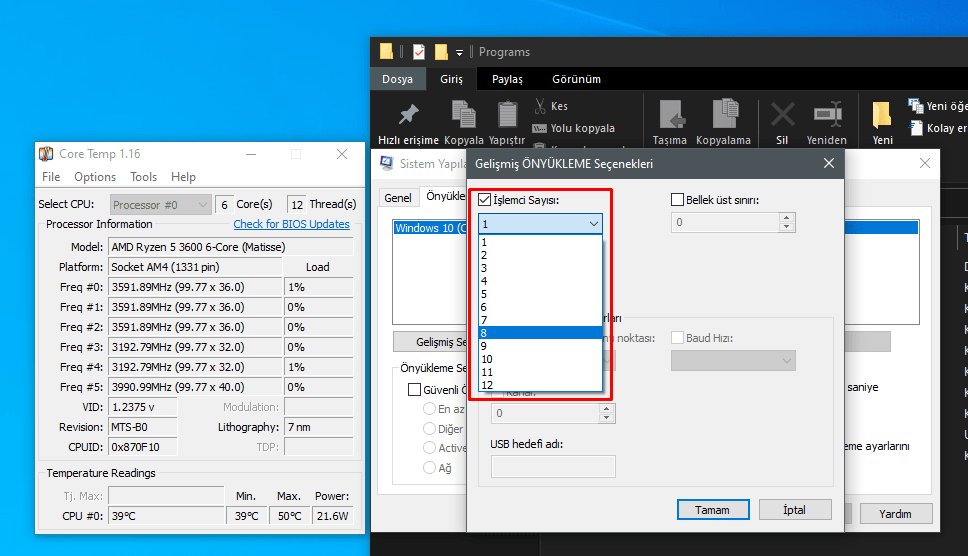Image resolution: width=968 pixels, height=556 pixels.
Task: Click Hızlı erişime pin icon in Explorer ribbon
Action: [x=408, y=114]
